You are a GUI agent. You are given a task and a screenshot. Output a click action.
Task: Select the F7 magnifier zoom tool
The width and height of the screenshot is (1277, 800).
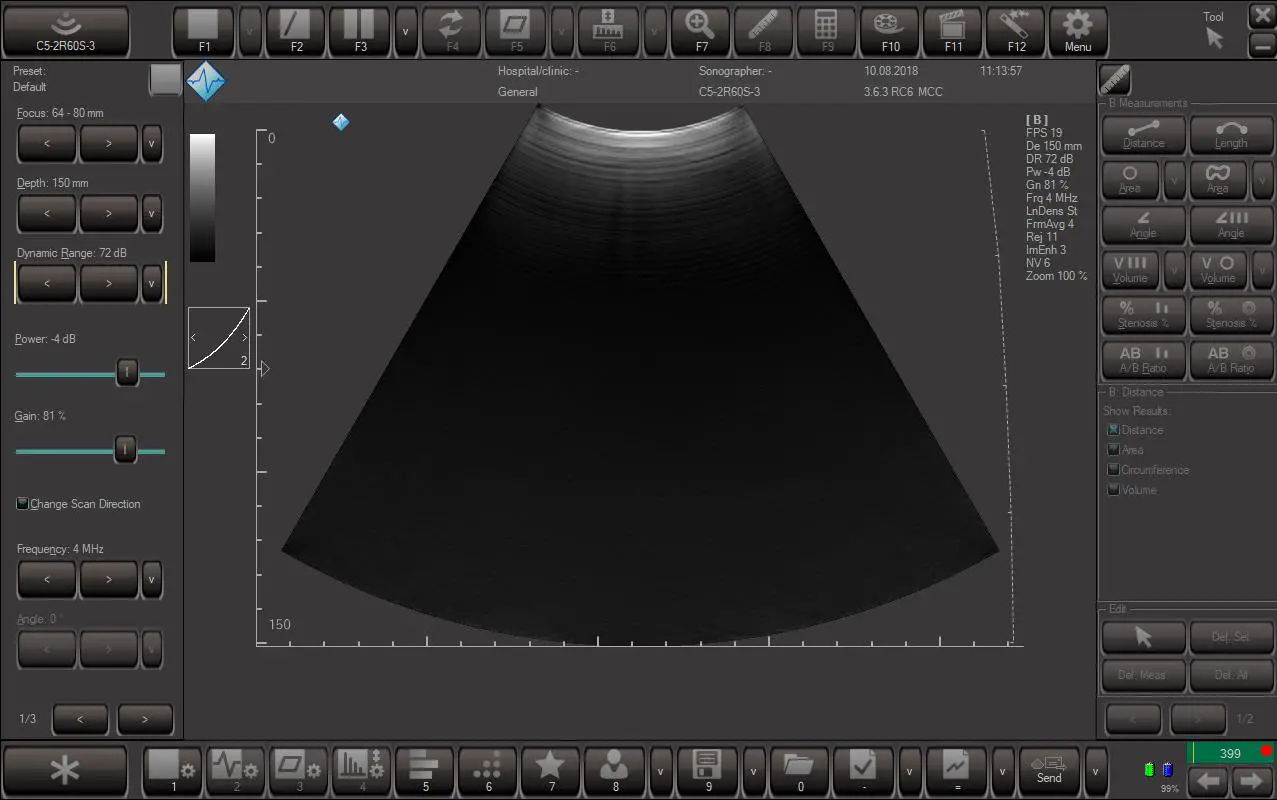click(x=700, y=30)
